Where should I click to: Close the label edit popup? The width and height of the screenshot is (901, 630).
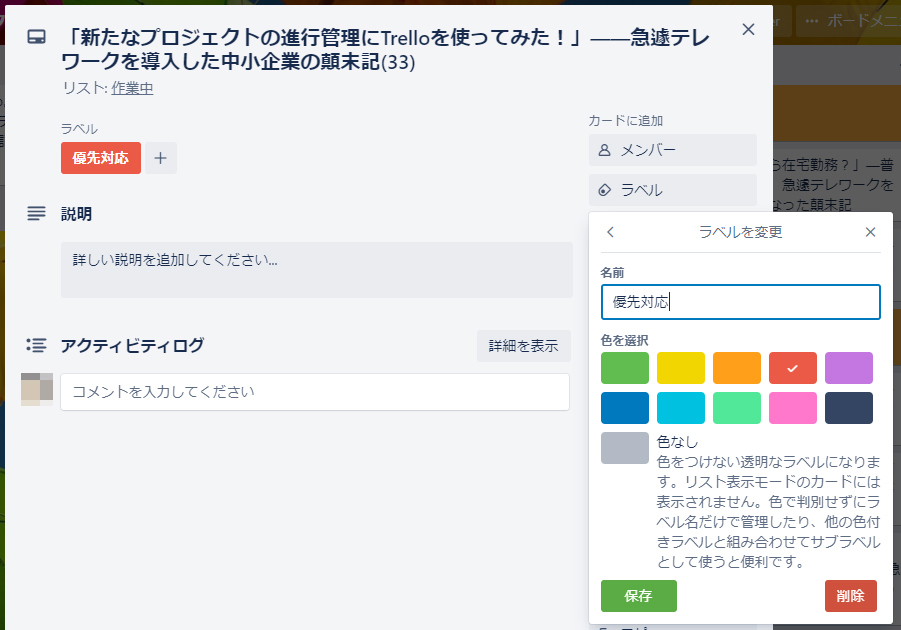click(870, 232)
